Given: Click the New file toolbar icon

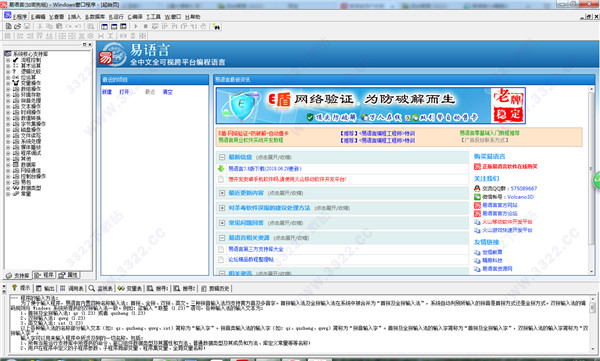Looking at the screenshot, I should click(x=8, y=26).
